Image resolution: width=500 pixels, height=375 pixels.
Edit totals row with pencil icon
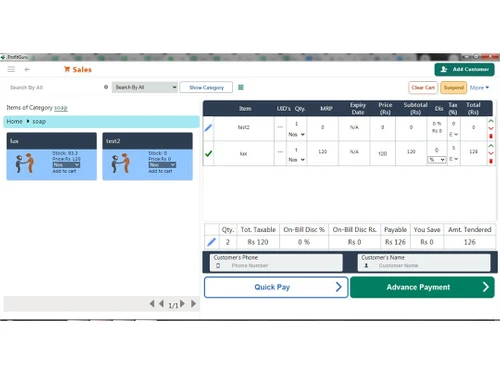[x=211, y=242]
